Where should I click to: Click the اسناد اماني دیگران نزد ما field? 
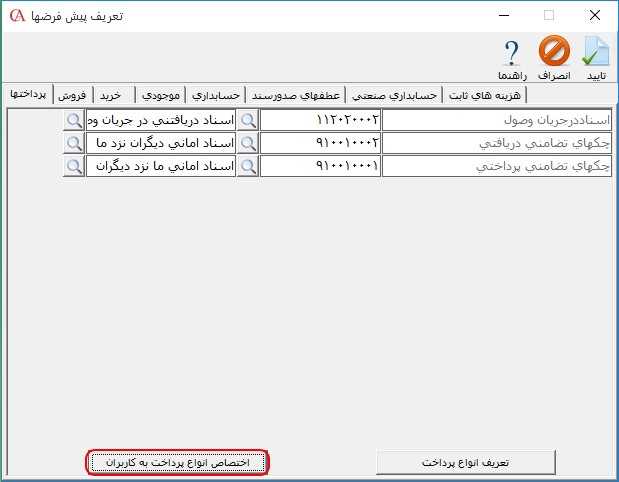coord(160,143)
